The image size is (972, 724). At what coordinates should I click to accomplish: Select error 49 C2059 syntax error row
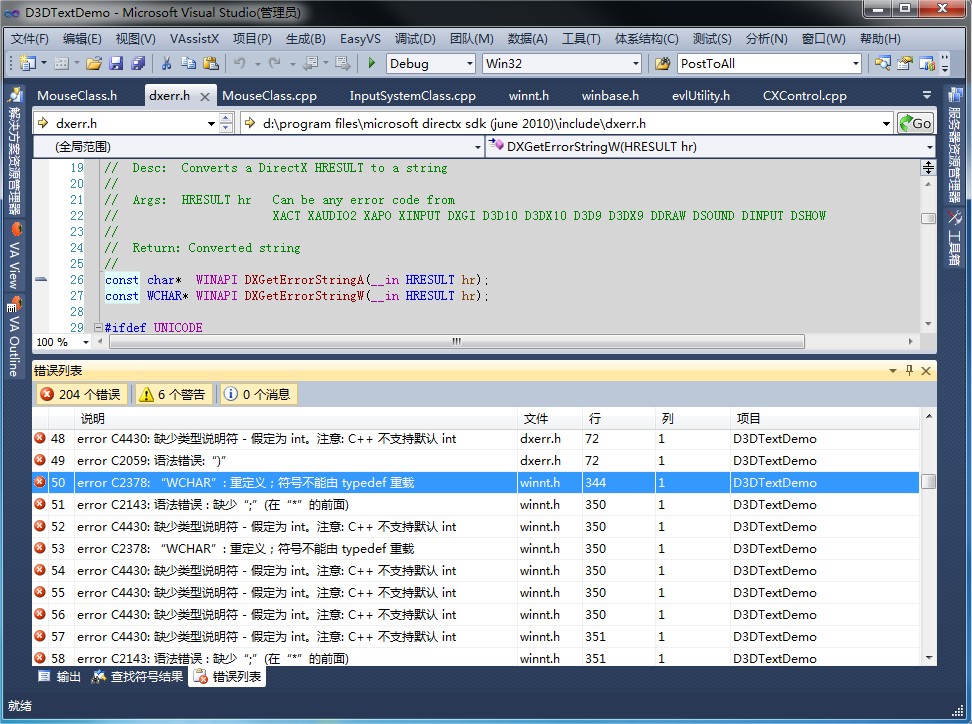coord(475,461)
